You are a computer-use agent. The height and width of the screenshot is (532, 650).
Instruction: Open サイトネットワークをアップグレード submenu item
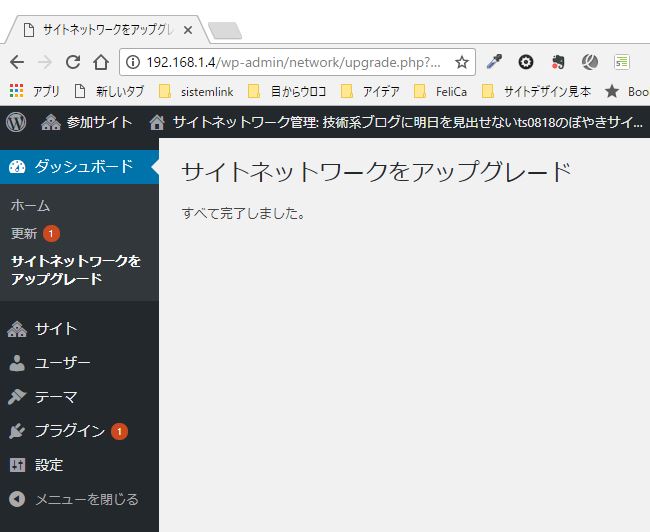[76, 270]
